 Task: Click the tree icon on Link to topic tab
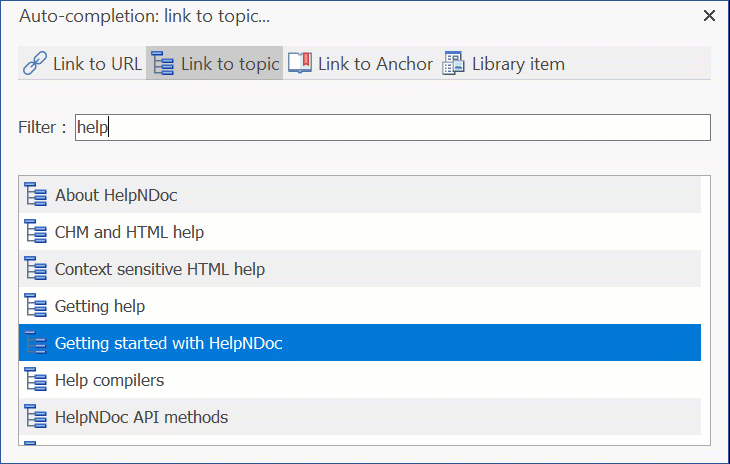click(162, 63)
